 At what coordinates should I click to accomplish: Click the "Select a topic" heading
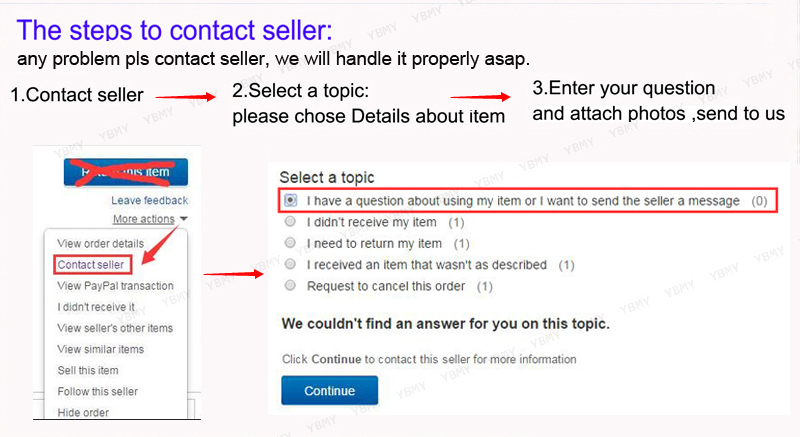326,177
